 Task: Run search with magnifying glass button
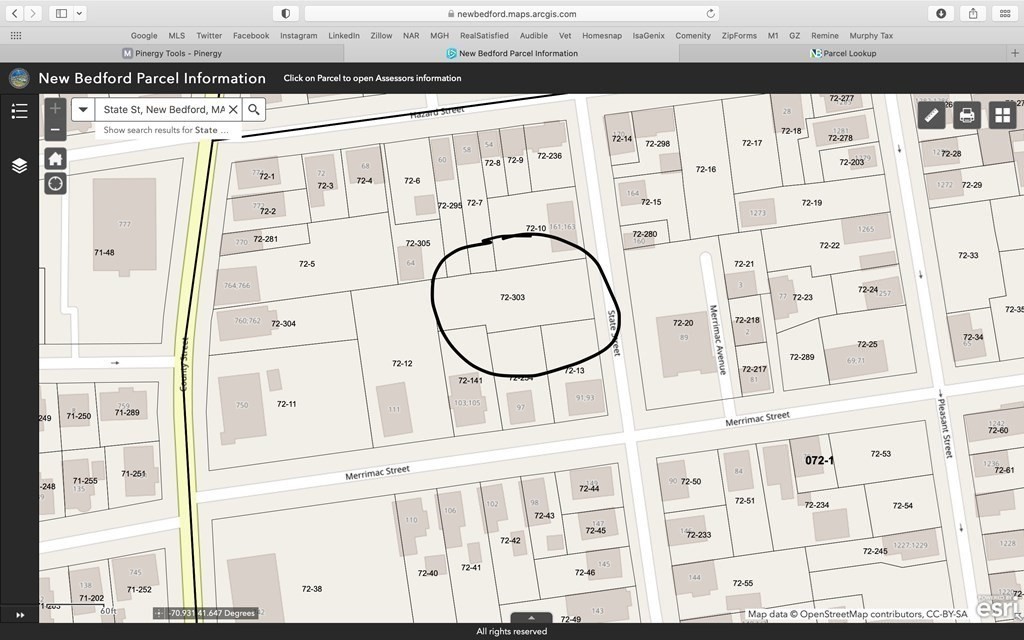pos(254,110)
